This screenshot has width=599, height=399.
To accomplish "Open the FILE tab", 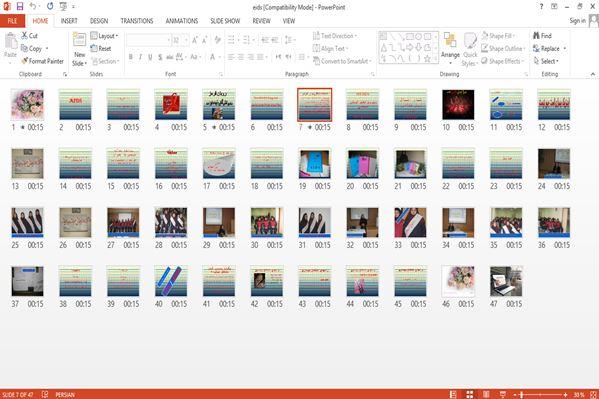I will click(13, 21).
